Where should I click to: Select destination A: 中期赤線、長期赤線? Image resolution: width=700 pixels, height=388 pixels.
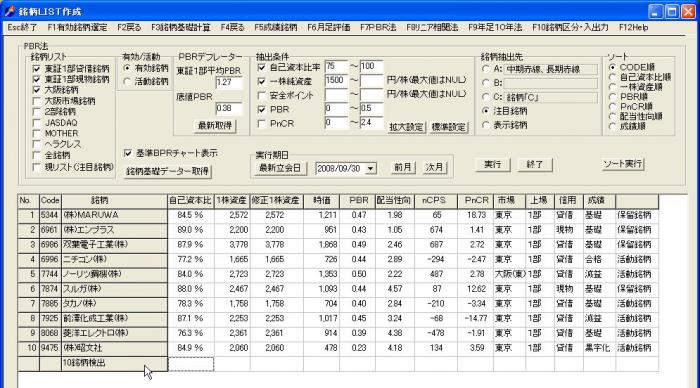point(486,69)
